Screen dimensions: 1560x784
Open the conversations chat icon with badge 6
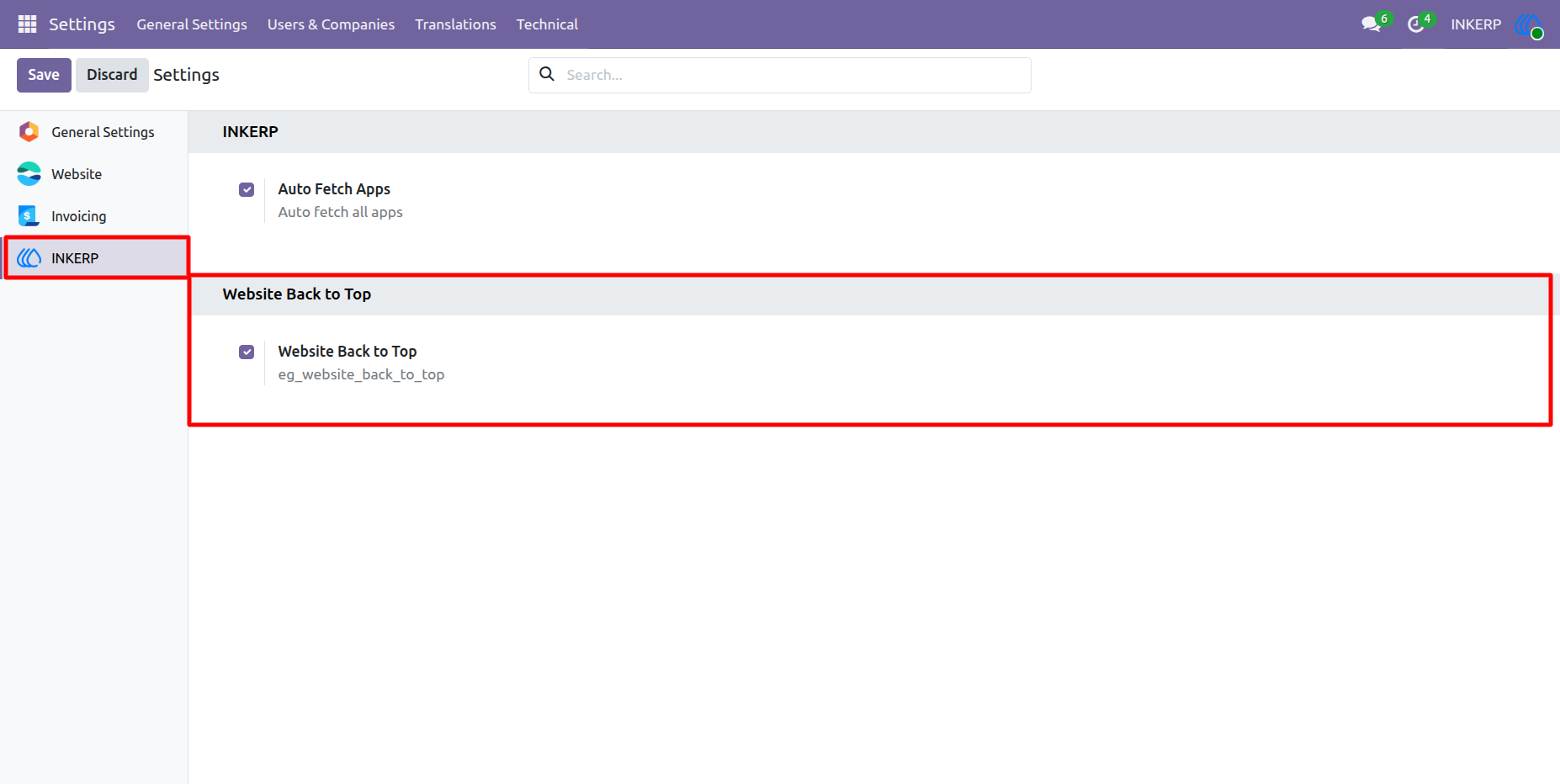(1372, 24)
